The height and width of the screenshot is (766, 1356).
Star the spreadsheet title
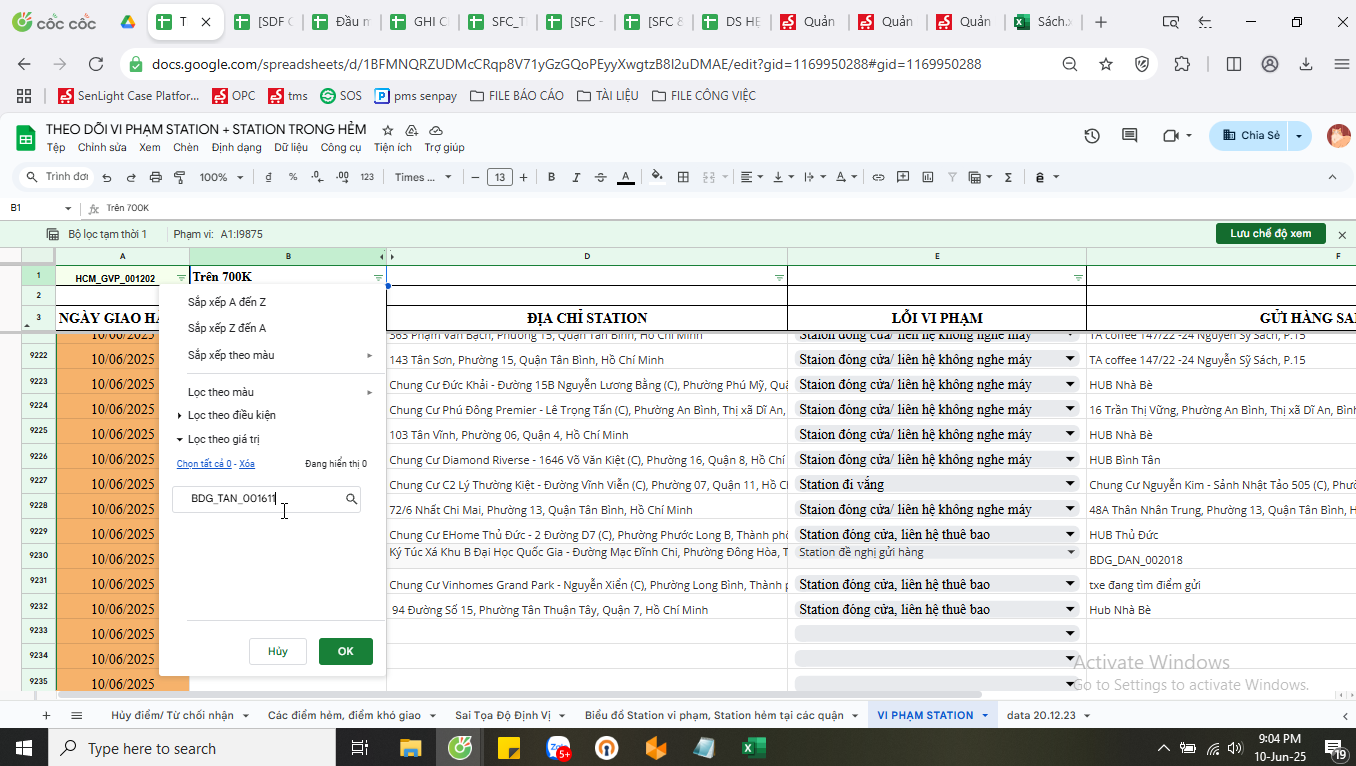point(387,130)
